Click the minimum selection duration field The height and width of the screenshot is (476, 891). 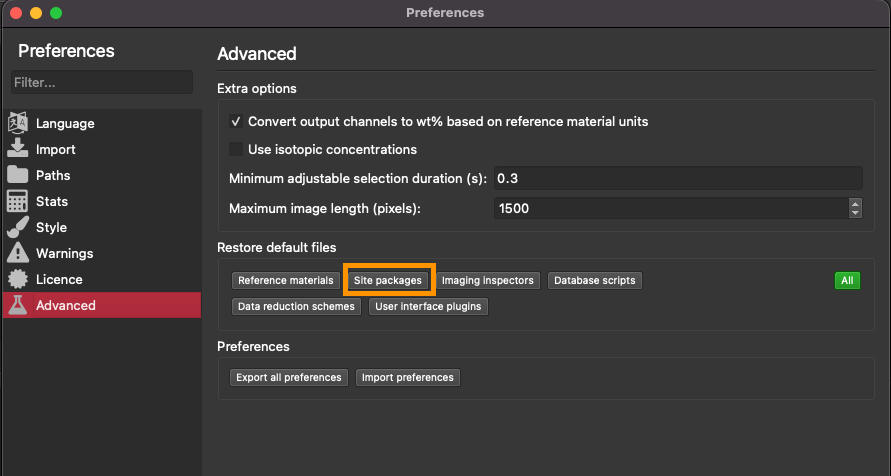pos(678,179)
